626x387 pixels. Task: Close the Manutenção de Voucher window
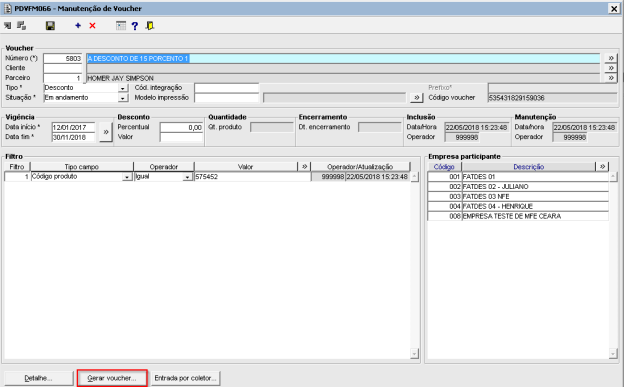pyautogui.click(x=614, y=8)
